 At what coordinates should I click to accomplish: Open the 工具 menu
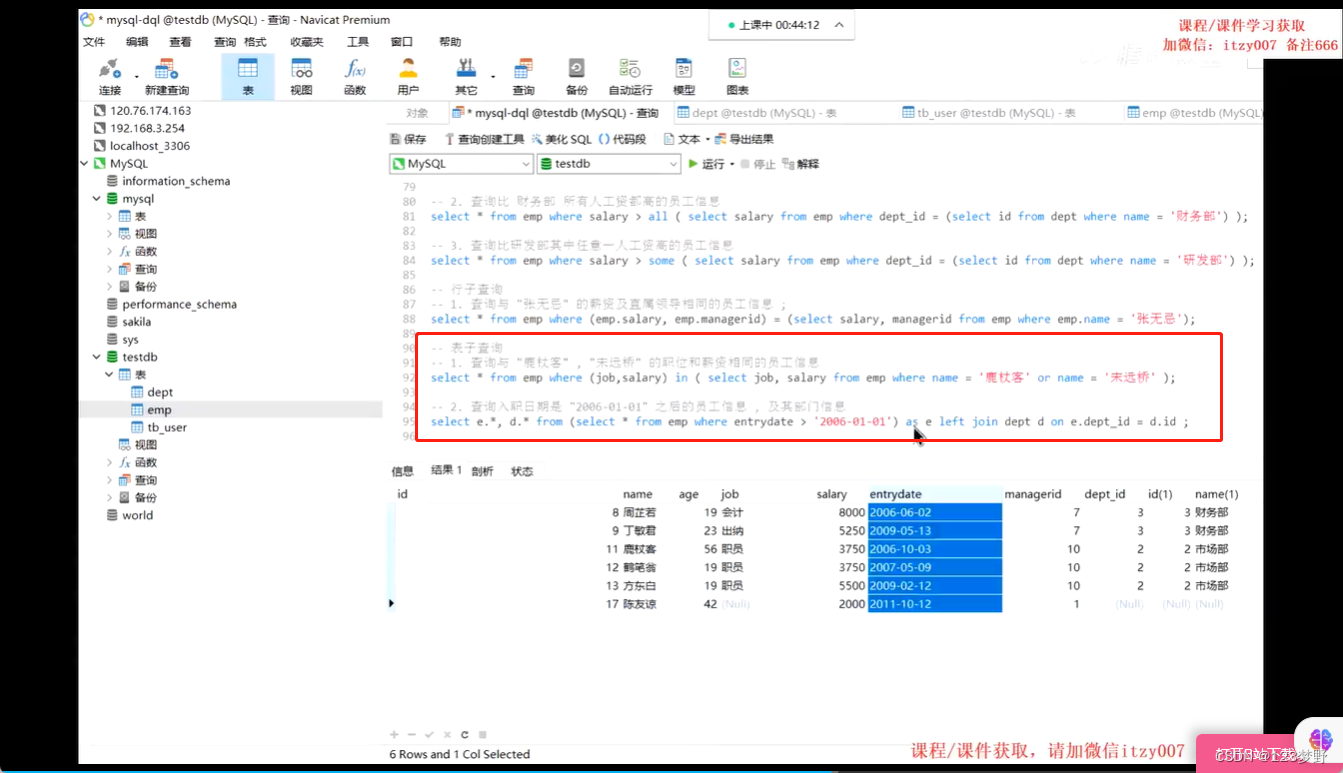point(358,42)
